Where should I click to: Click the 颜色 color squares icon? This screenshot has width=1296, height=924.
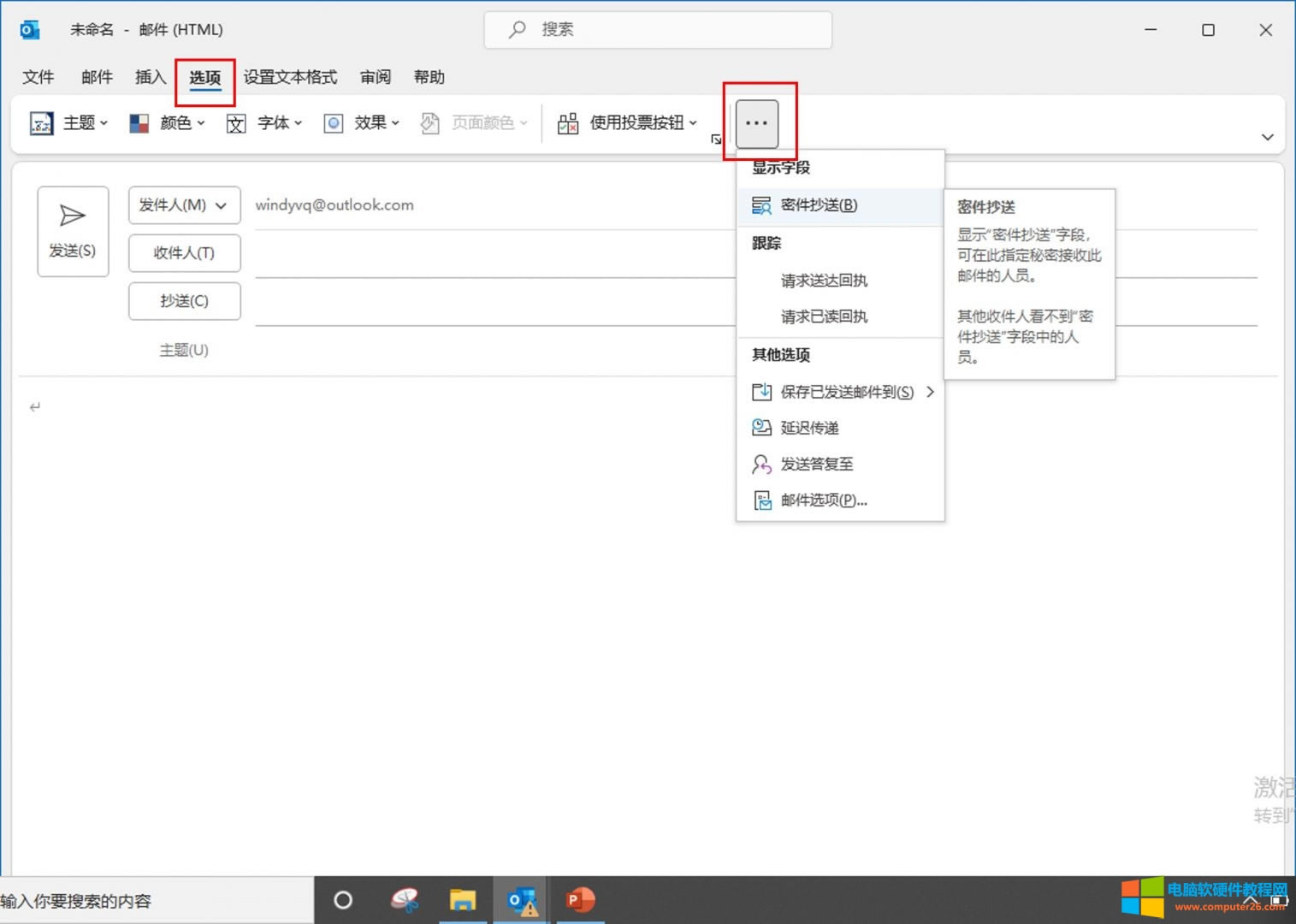coord(139,124)
